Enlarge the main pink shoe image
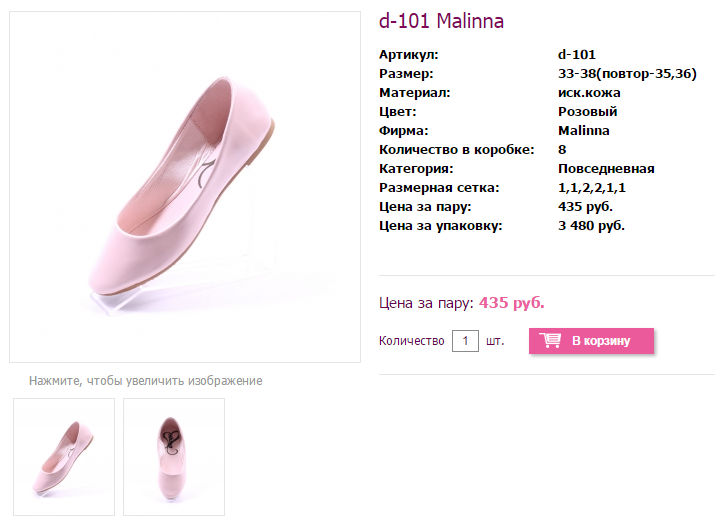The image size is (715, 530). (x=185, y=187)
